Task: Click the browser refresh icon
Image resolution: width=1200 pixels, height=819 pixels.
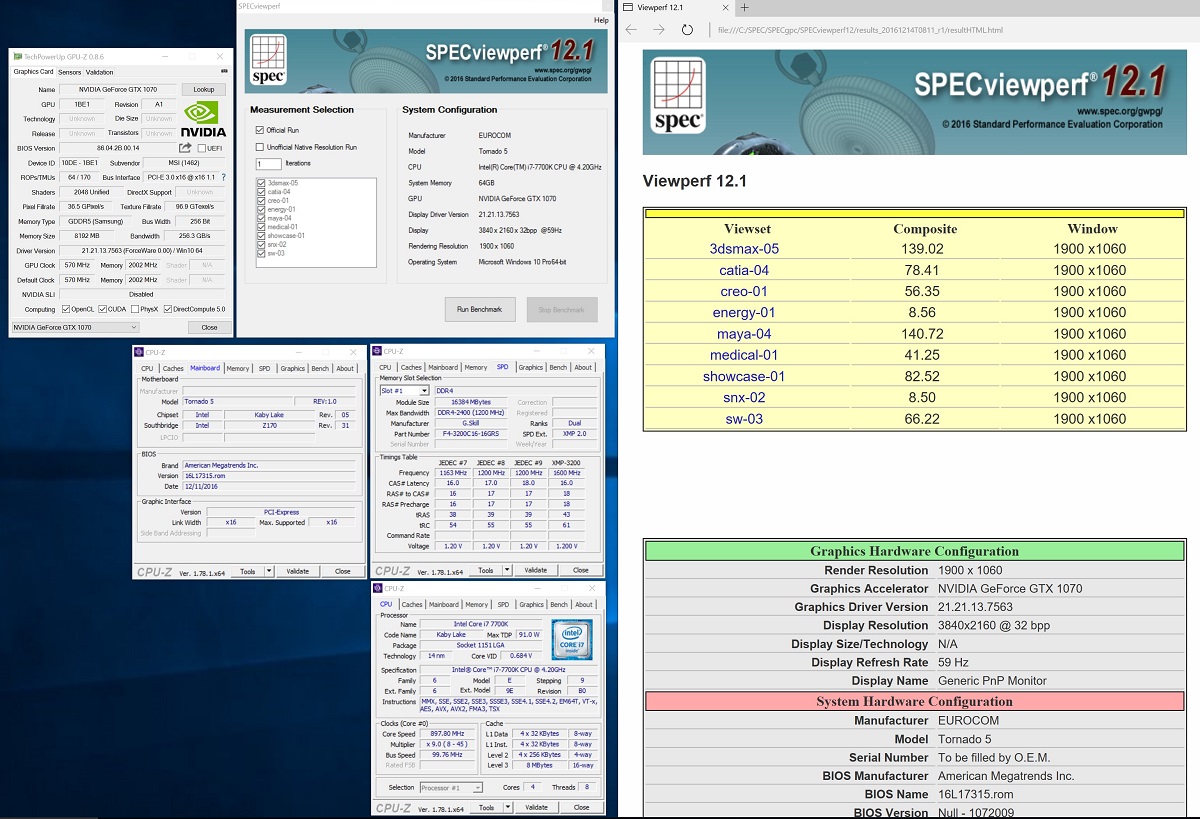Action: pyautogui.click(x=687, y=30)
